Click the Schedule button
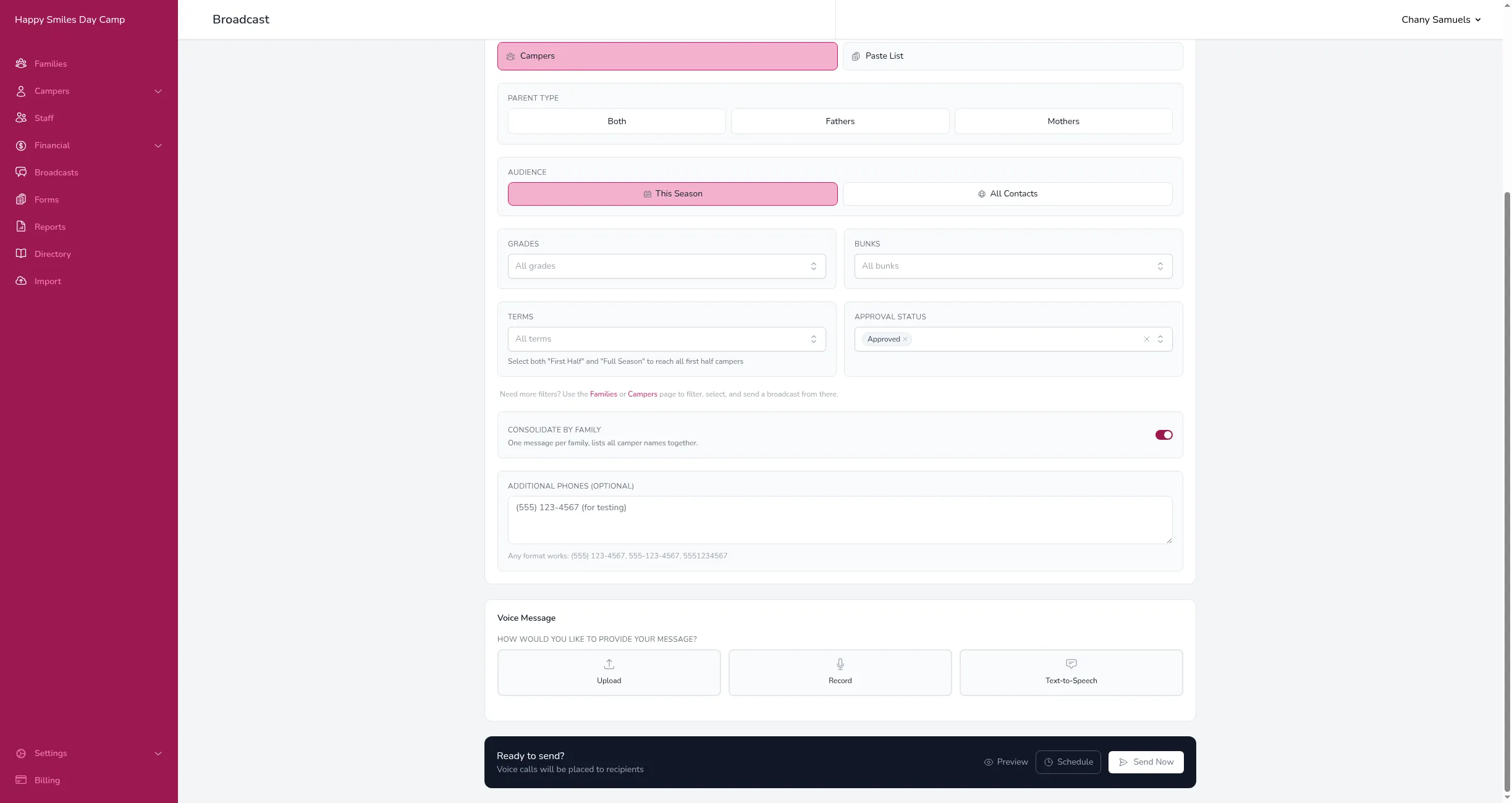The width and height of the screenshot is (1512, 803). [x=1068, y=762]
